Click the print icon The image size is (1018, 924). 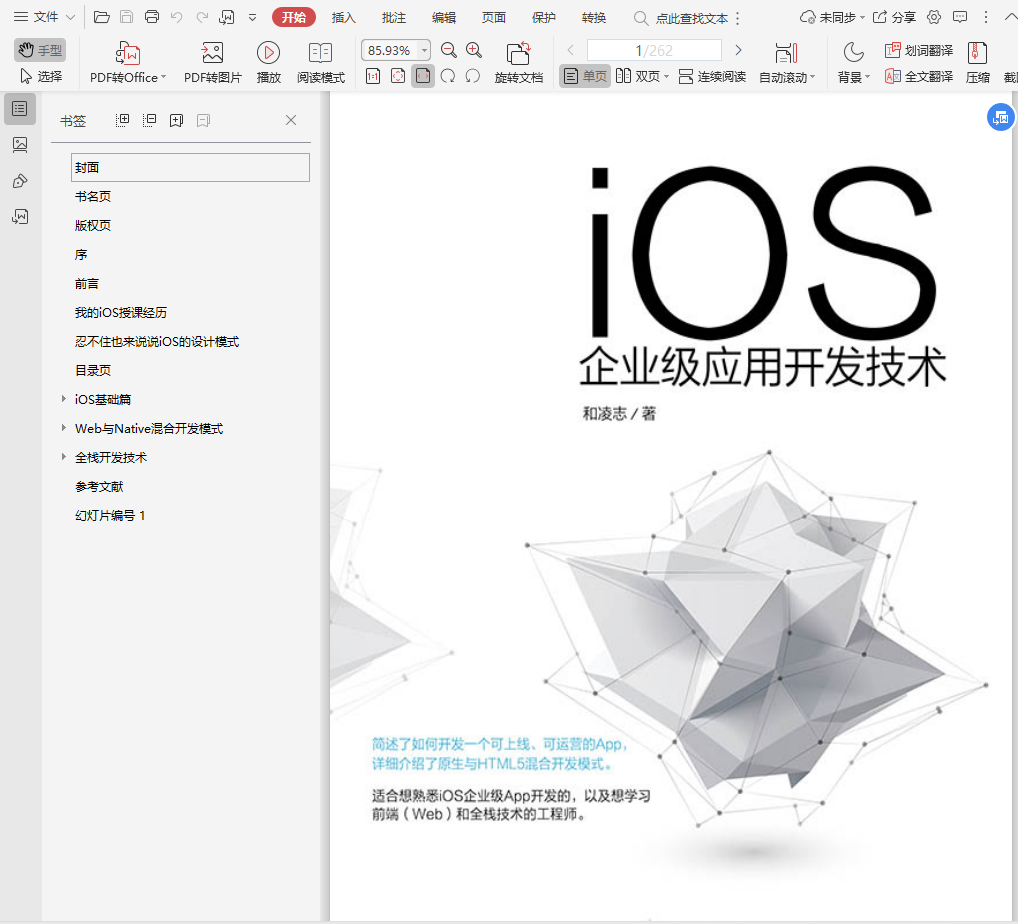click(x=152, y=17)
